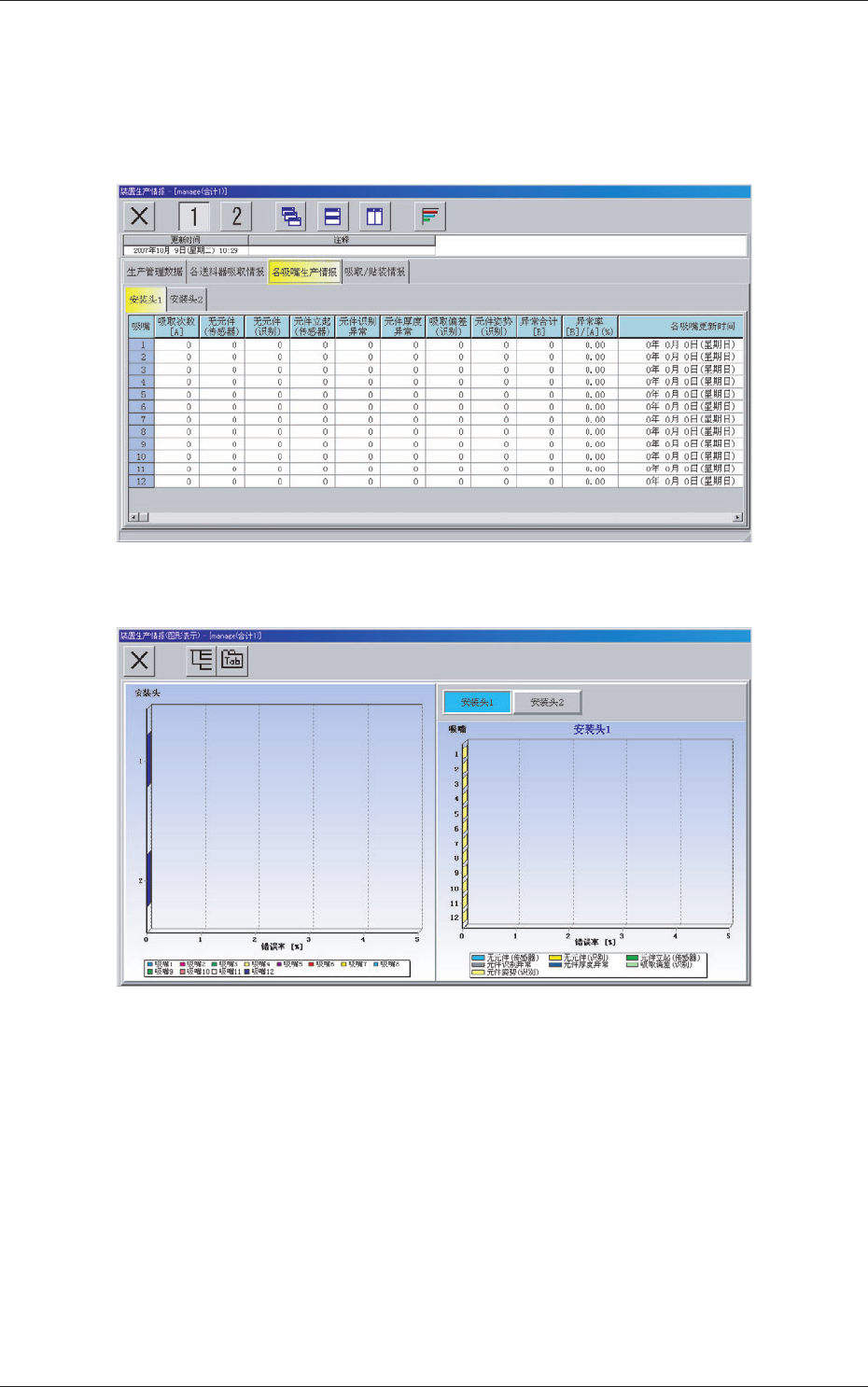Select nozzle row 12 header in table

(x=141, y=482)
